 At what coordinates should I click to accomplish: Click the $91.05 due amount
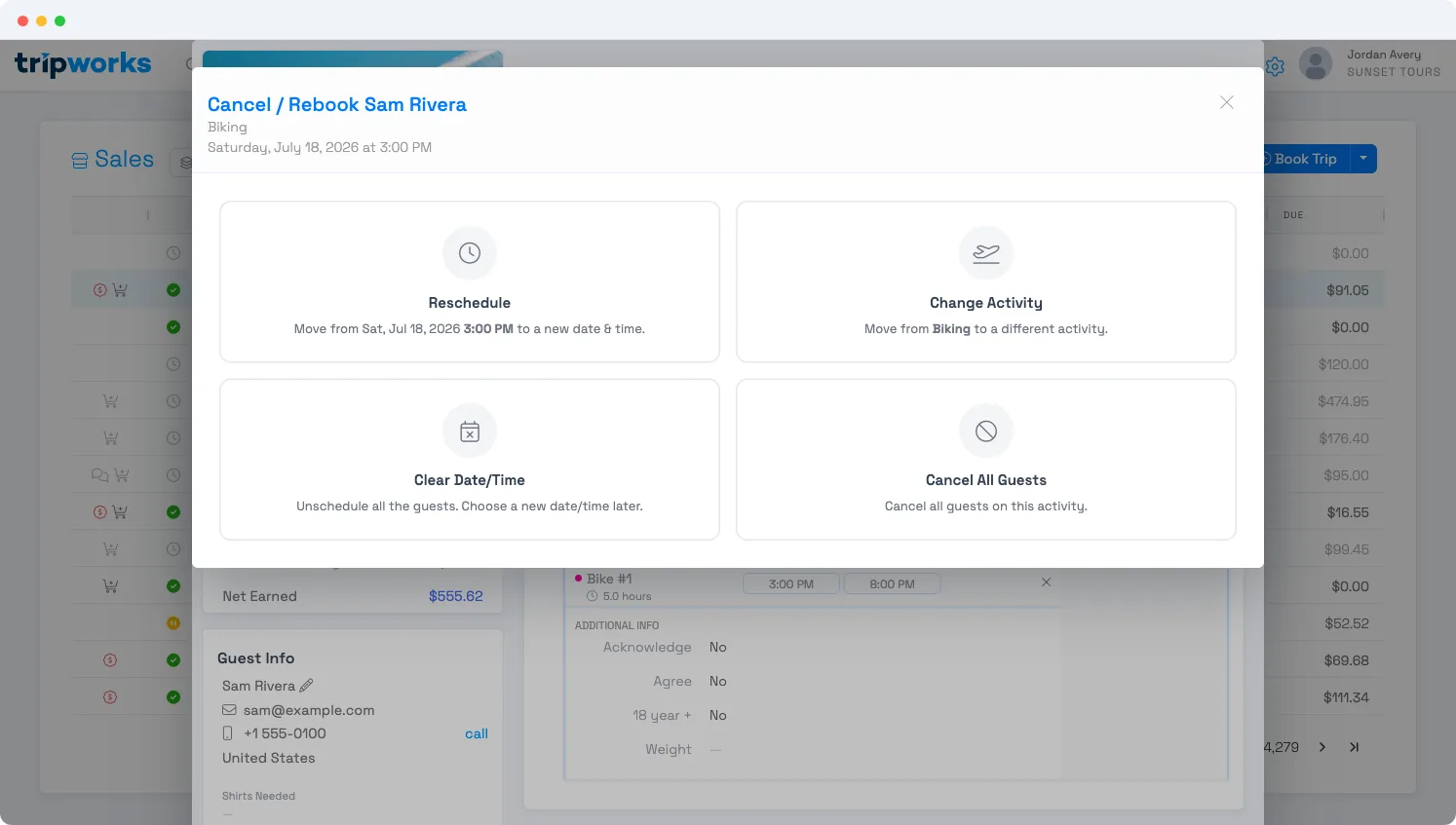1348,290
